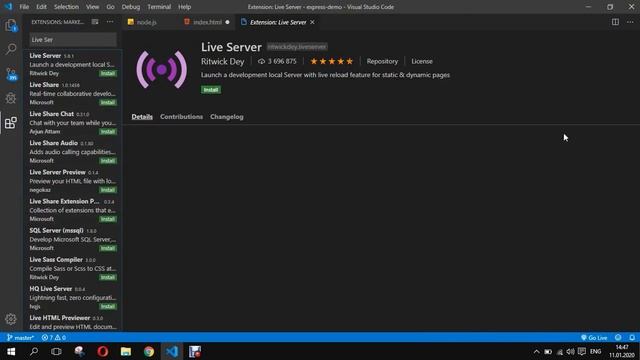Select the Contributions tab
This screenshot has width=640, height=360.
181,117
